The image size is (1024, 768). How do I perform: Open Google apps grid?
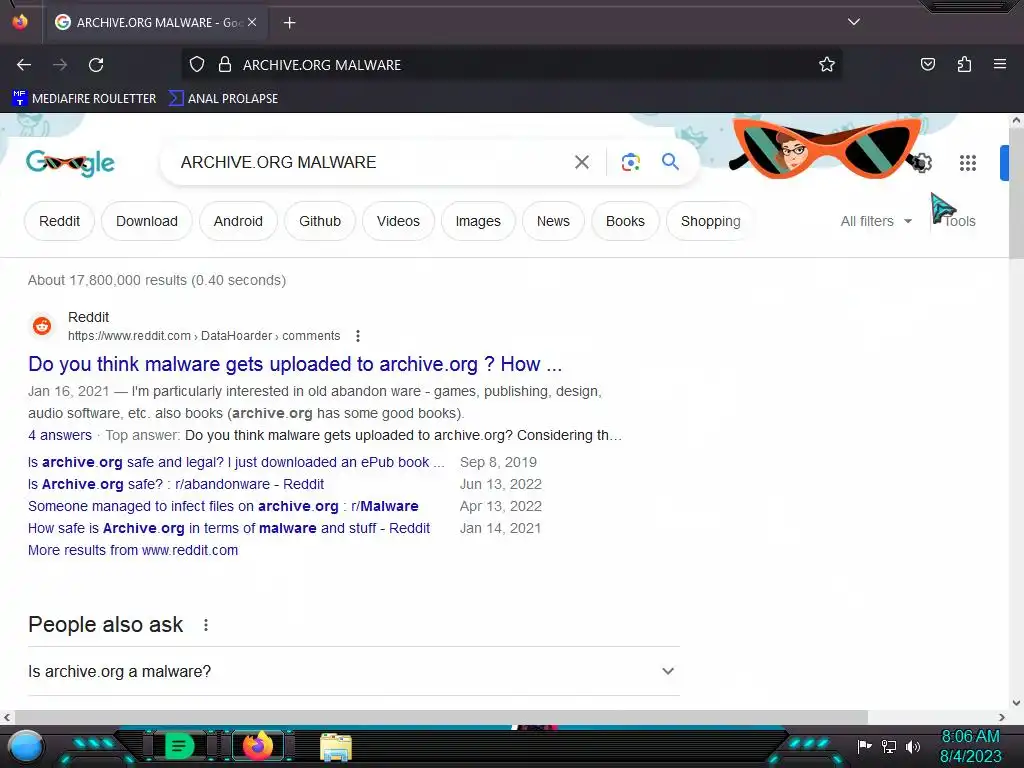point(968,163)
